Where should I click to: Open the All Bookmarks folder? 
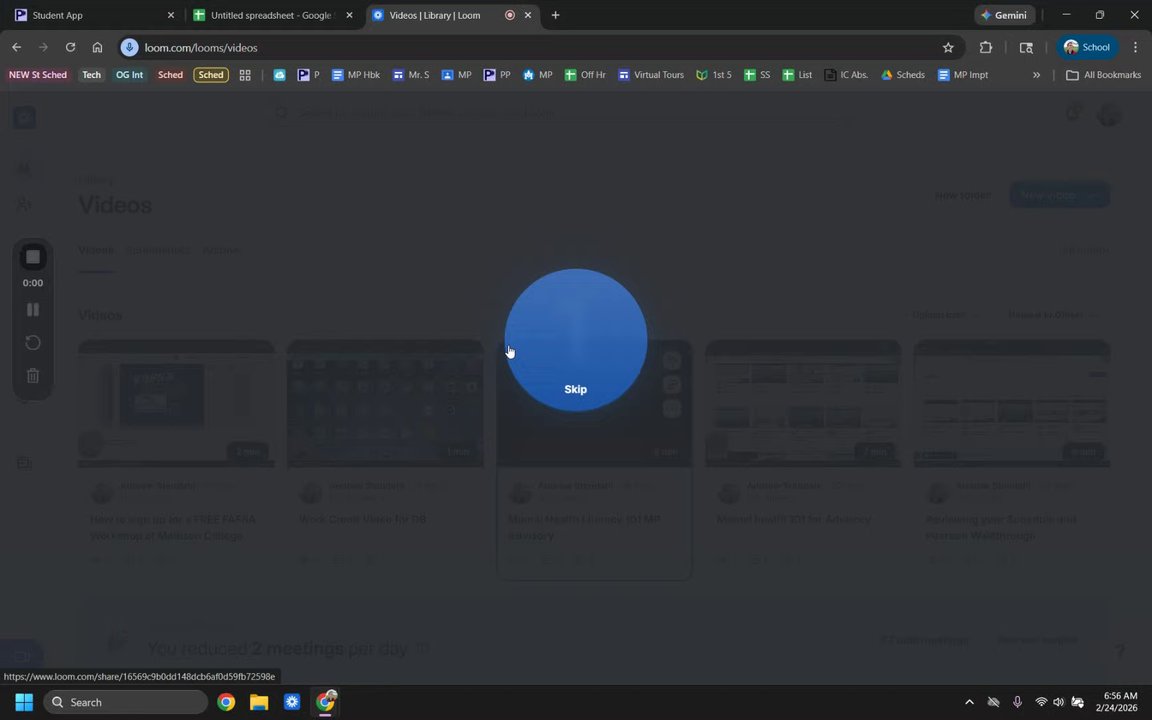click(1104, 75)
